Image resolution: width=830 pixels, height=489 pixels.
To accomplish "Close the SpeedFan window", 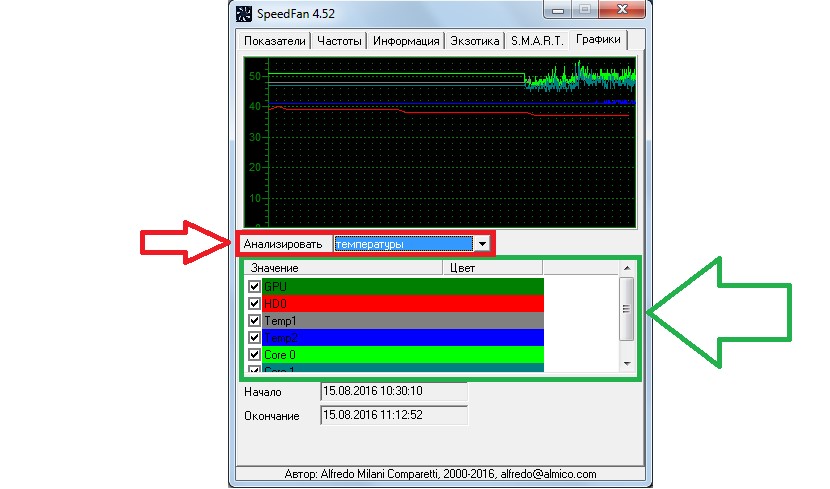I will [622, 10].
